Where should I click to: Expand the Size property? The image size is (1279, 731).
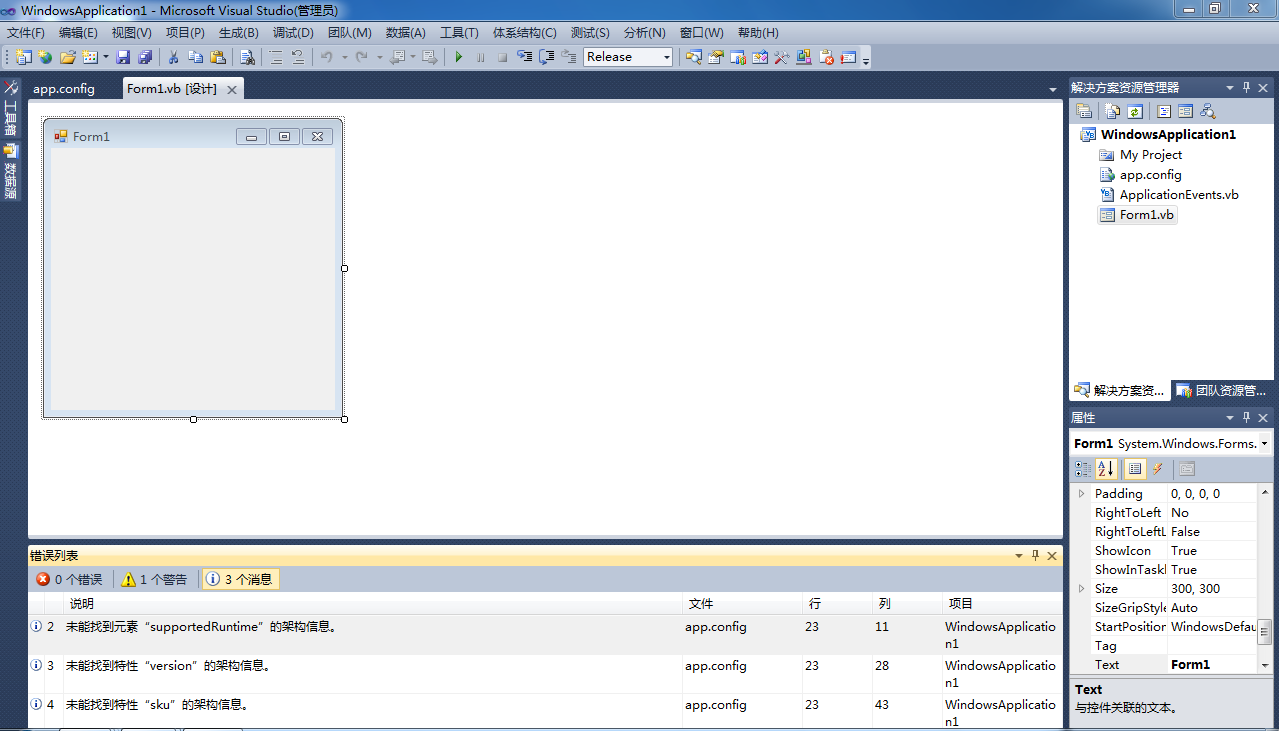pos(1081,588)
